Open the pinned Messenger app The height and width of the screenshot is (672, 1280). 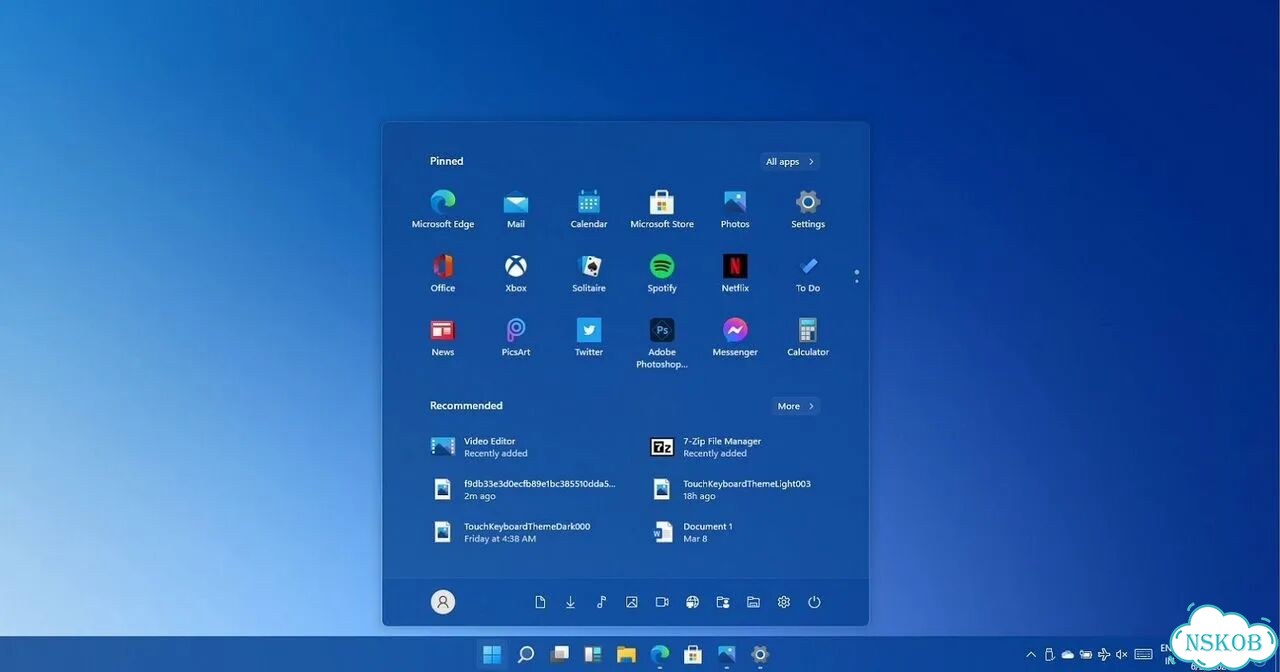click(x=735, y=338)
